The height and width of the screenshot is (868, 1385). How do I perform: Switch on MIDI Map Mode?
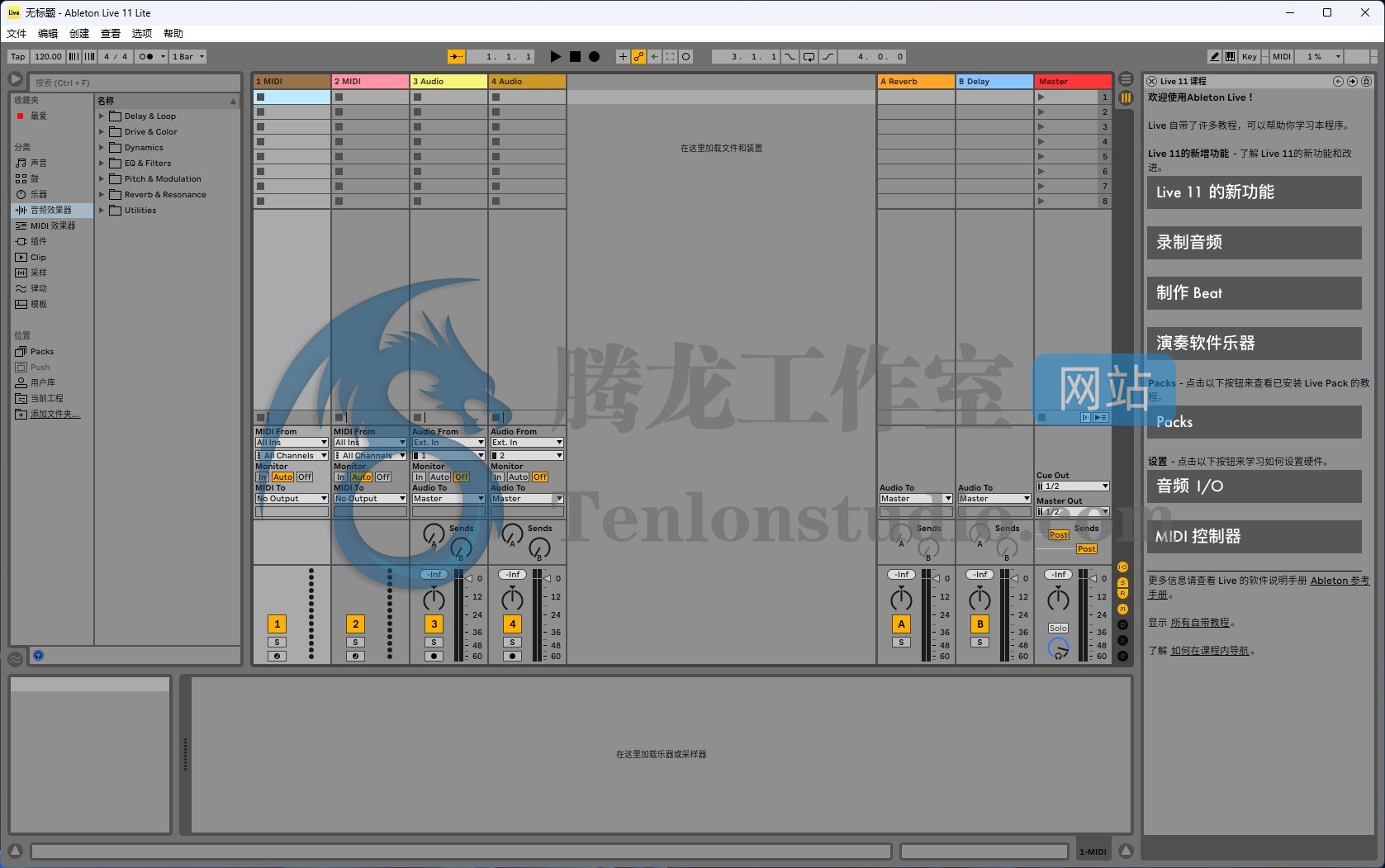pos(1282,57)
